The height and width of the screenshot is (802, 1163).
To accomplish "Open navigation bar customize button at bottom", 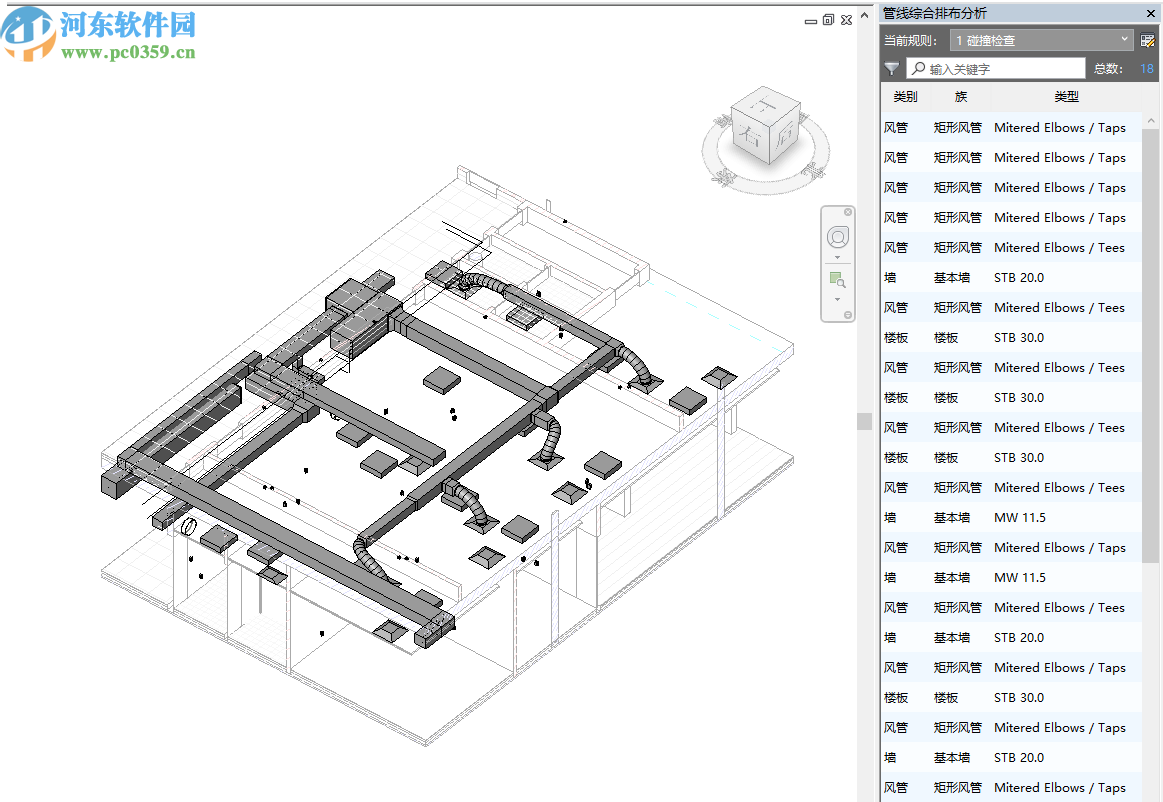I will [x=848, y=315].
